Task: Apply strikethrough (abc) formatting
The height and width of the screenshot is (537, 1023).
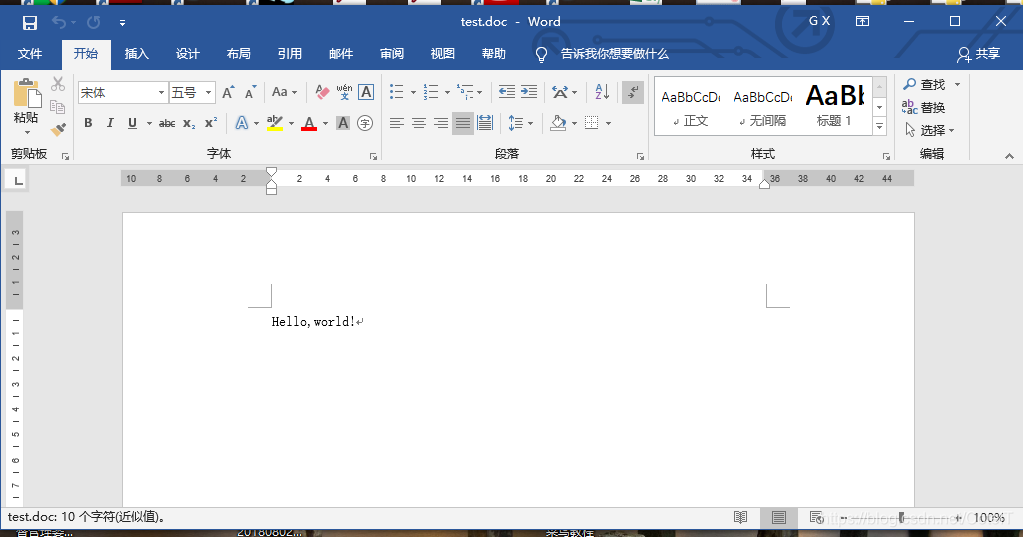Action: [x=167, y=123]
